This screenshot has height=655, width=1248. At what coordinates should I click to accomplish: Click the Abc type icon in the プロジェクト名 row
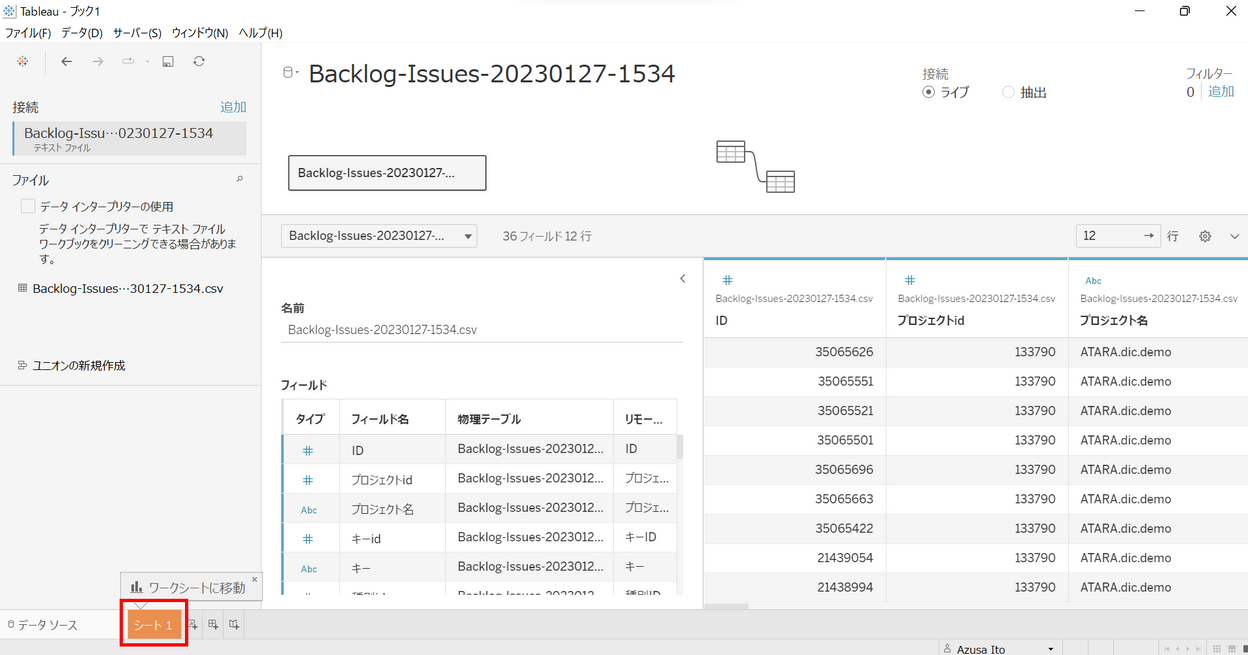click(x=309, y=509)
